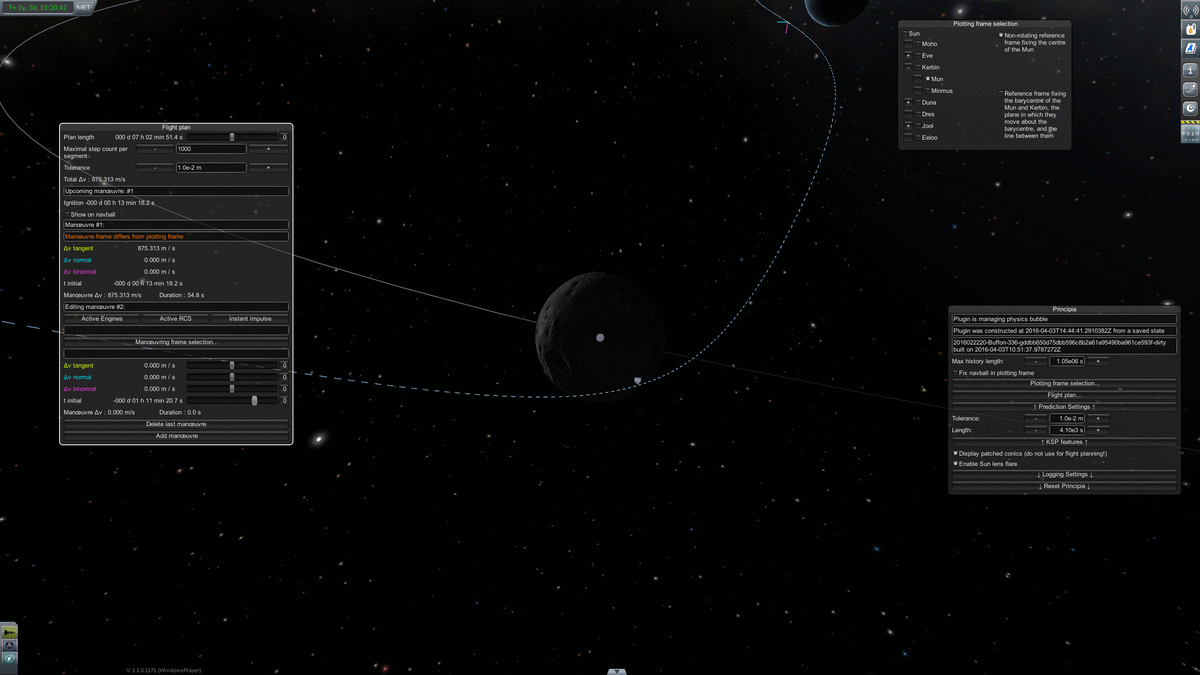Select Active RCS thrust mode

pyautogui.click(x=176, y=319)
